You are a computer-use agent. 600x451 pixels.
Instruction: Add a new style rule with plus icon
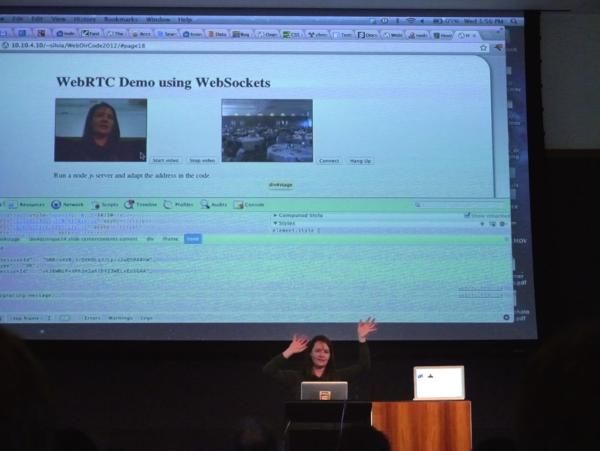point(482,224)
